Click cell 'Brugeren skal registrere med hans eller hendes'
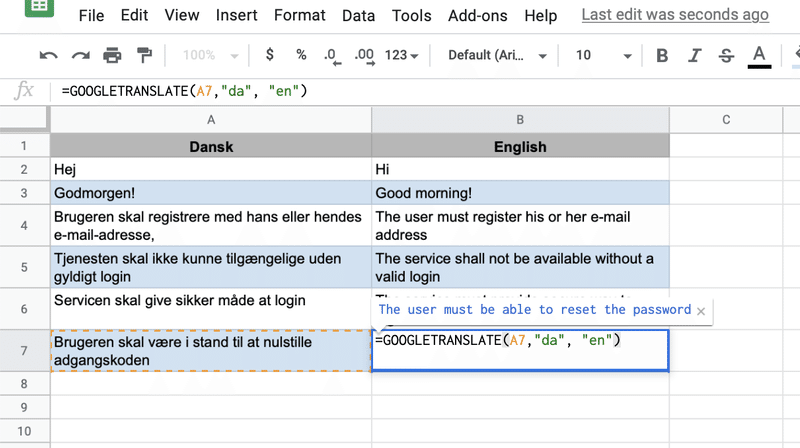800x448 pixels. tap(211, 226)
